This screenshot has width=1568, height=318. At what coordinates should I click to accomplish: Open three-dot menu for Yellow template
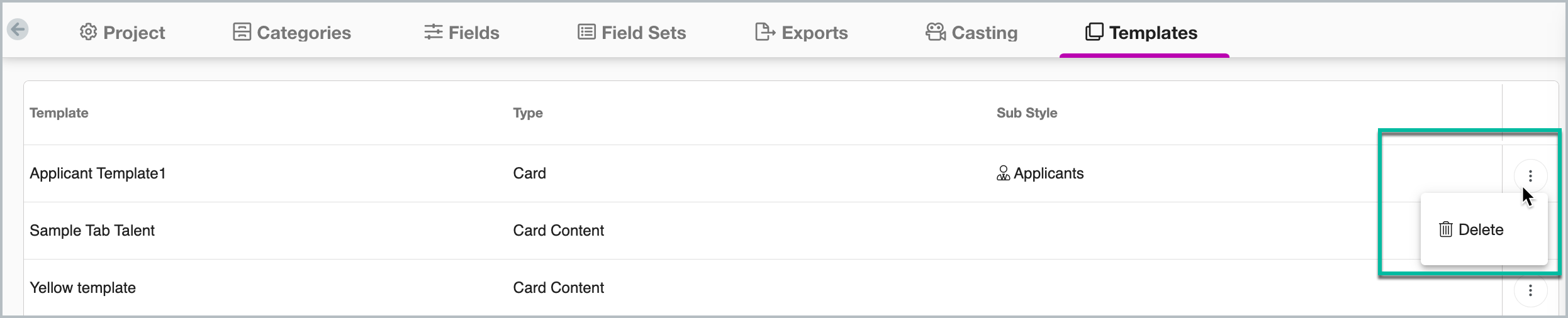point(1530,290)
